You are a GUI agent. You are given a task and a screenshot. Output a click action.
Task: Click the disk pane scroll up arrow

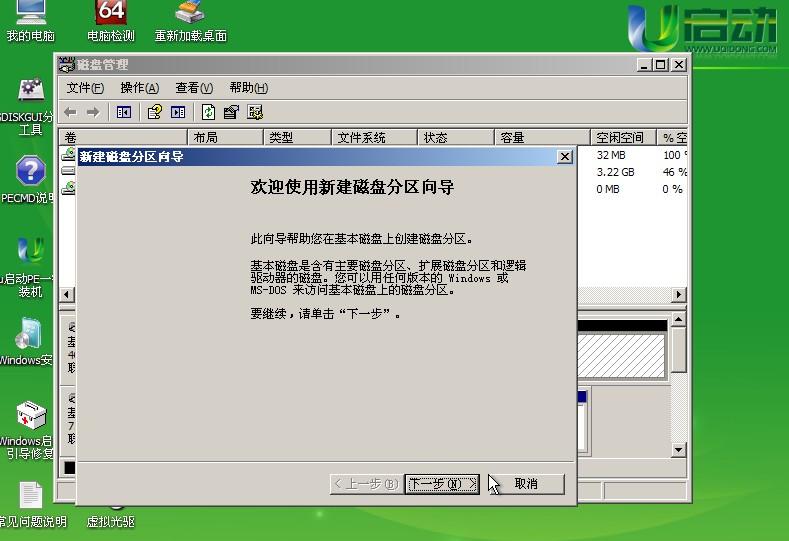(x=679, y=320)
